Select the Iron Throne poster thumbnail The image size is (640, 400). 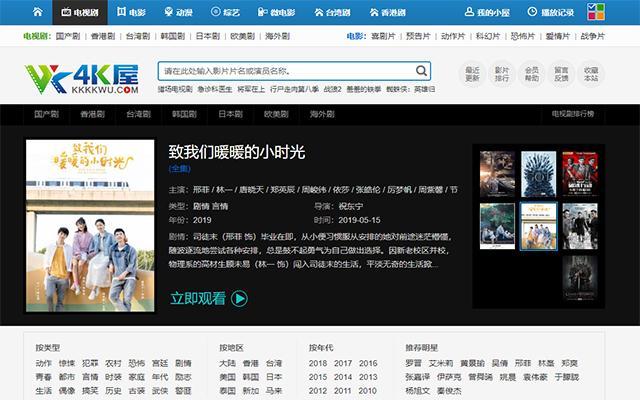click(x=538, y=174)
